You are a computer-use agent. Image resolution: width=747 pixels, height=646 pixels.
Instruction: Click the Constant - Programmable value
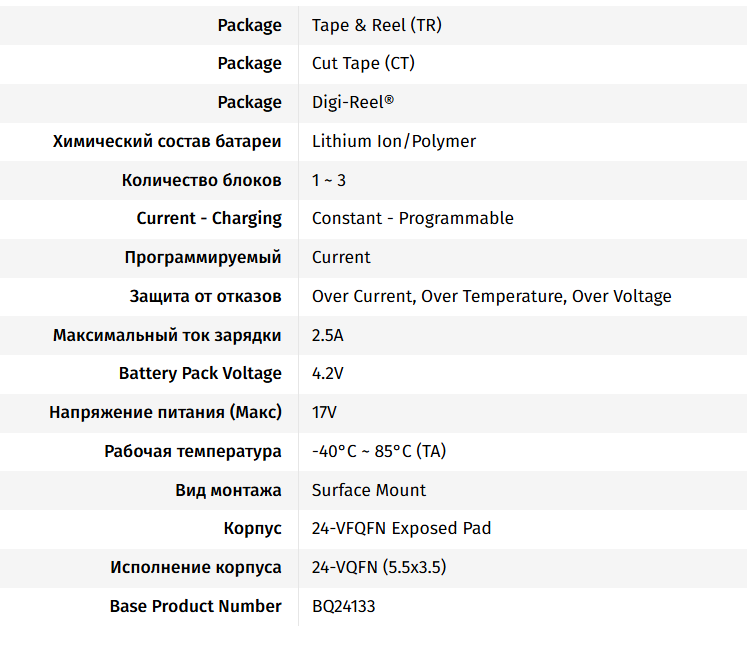pyautogui.click(x=412, y=218)
